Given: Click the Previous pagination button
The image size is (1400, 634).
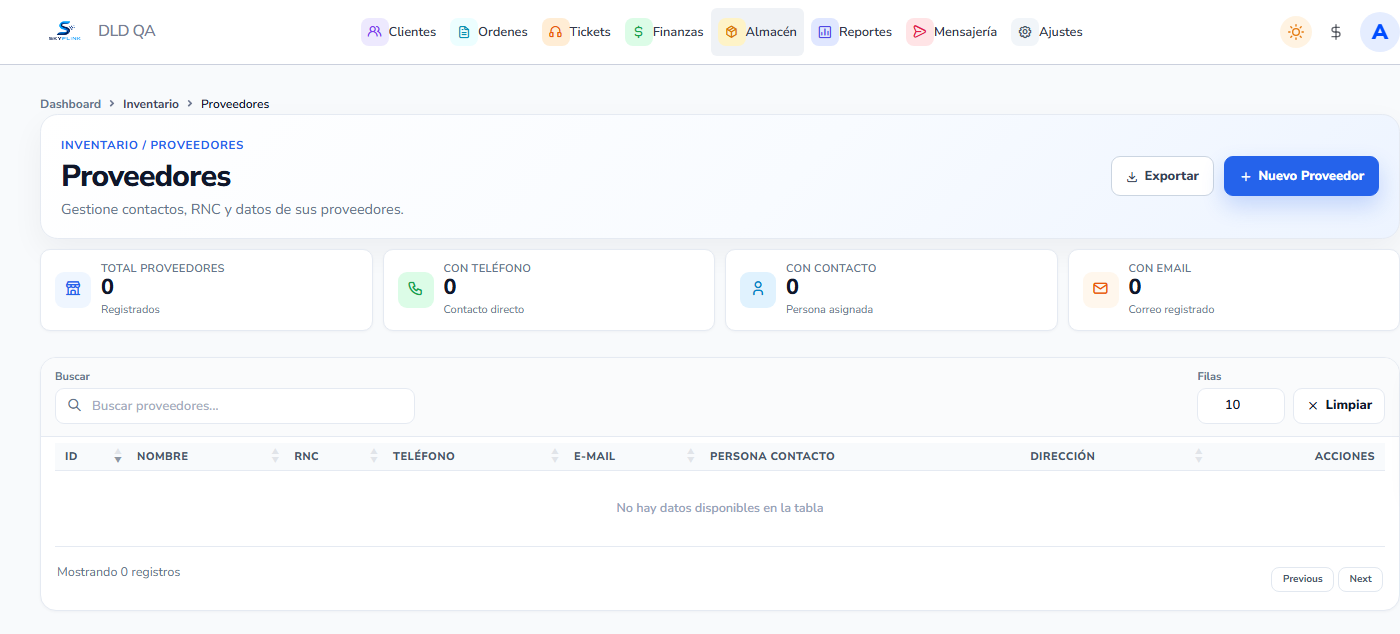Looking at the screenshot, I should (1302, 579).
